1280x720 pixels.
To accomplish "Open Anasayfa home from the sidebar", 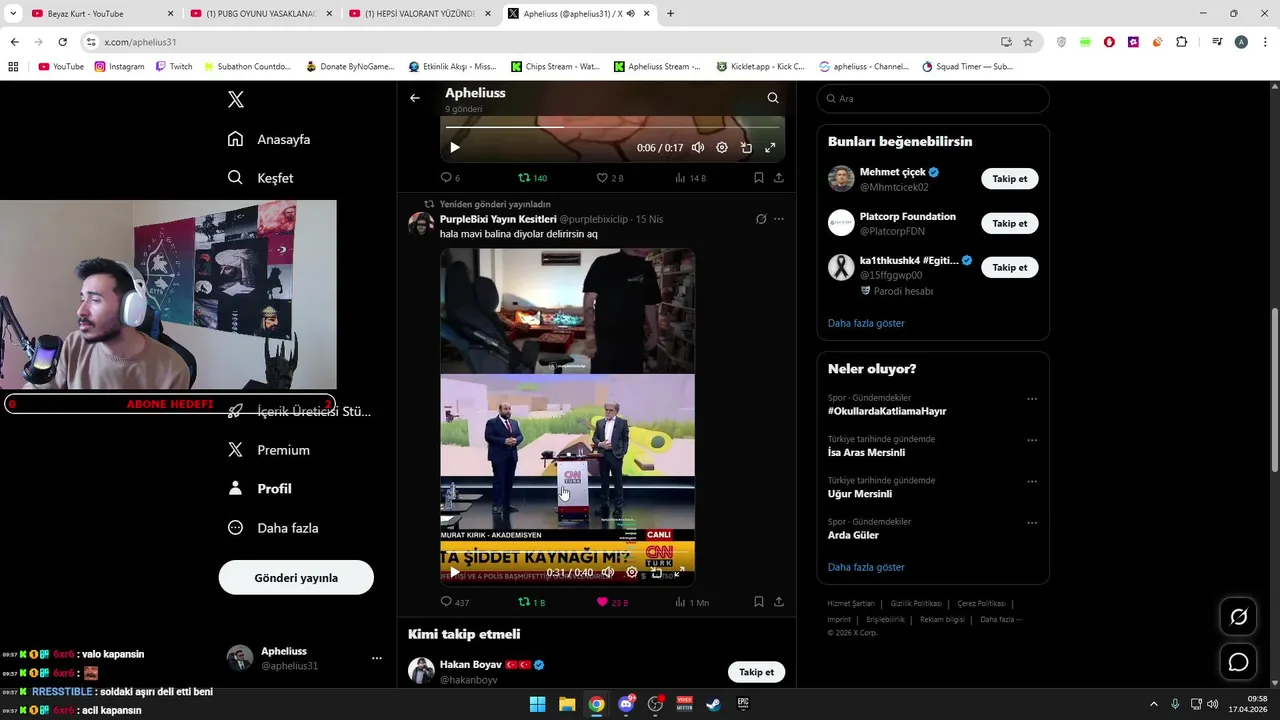I will tap(269, 139).
